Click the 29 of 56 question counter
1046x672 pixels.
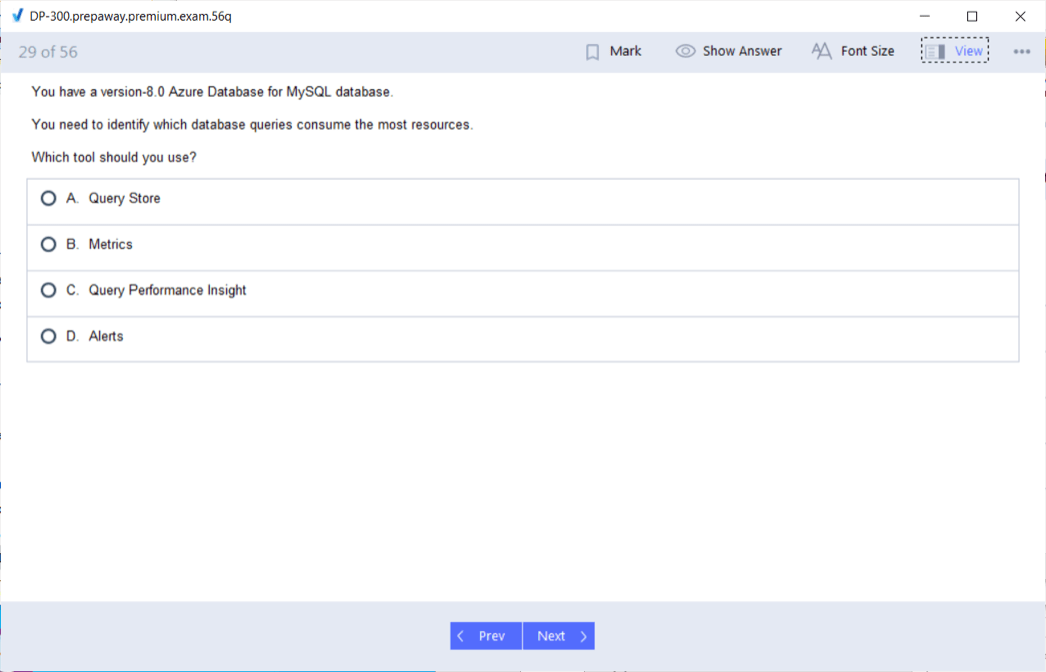click(x=48, y=52)
